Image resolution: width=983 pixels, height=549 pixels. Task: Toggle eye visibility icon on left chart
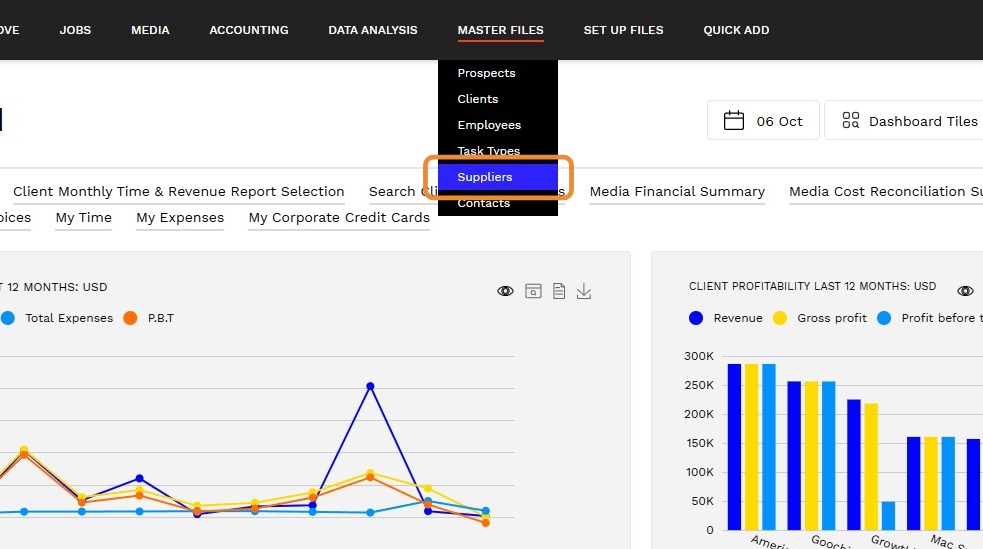505,291
